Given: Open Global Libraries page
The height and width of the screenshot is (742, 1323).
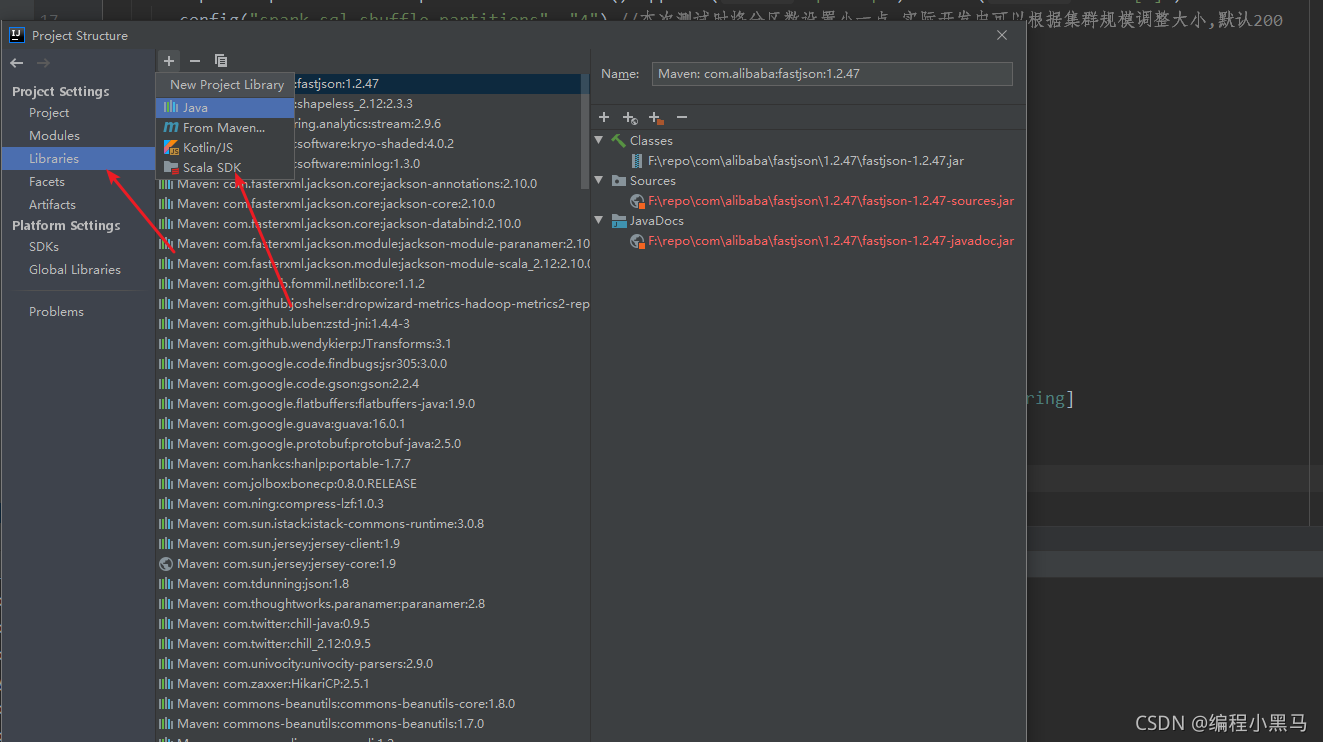Looking at the screenshot, I should [75, 269].
